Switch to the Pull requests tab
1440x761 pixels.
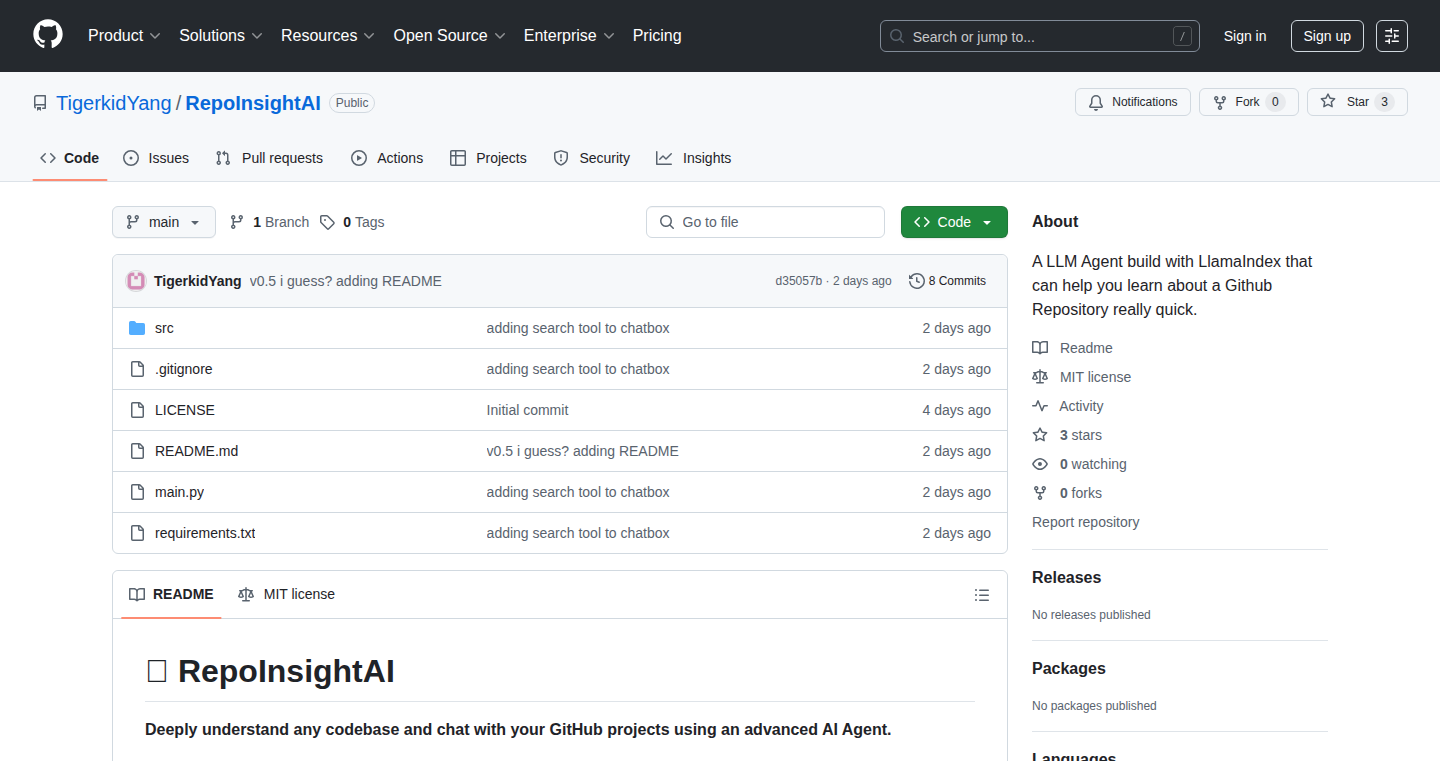(x=269, y=158)
